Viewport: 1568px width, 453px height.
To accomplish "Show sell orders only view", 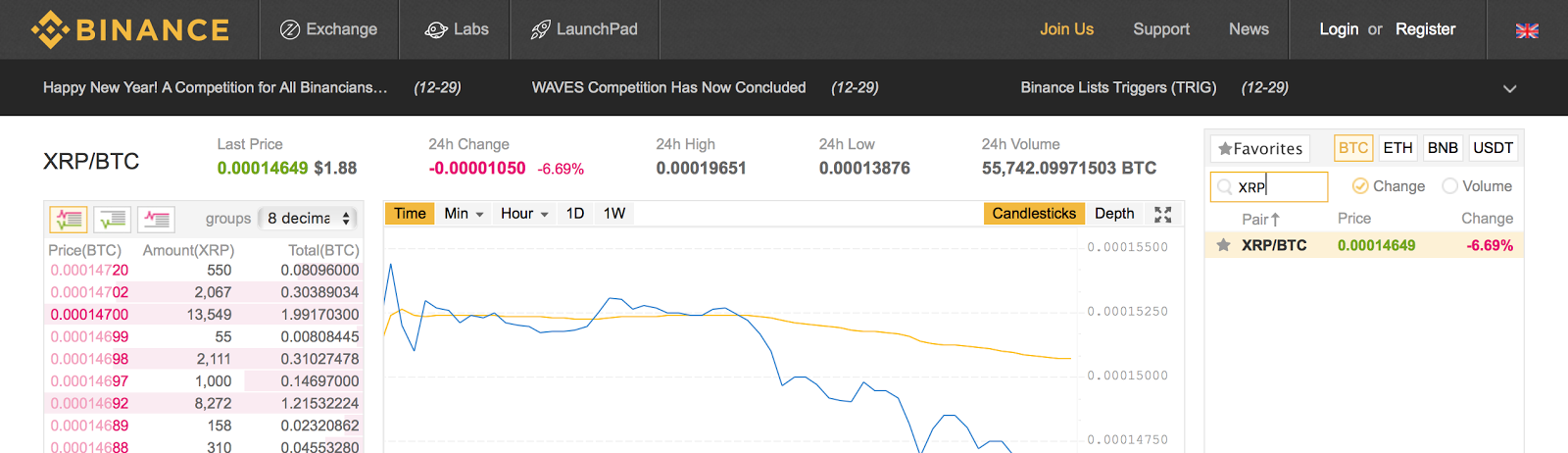I will (157, 219).
